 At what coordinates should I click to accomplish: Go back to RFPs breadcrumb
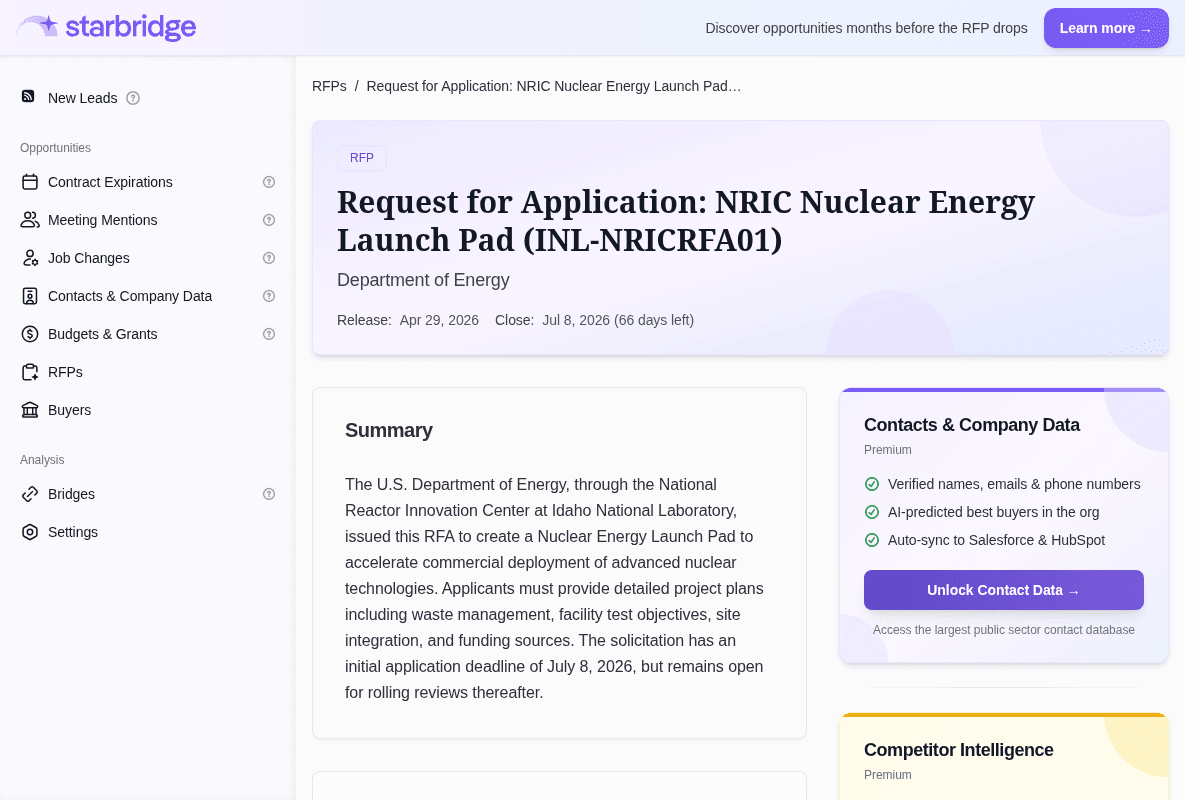coord(329,86)
